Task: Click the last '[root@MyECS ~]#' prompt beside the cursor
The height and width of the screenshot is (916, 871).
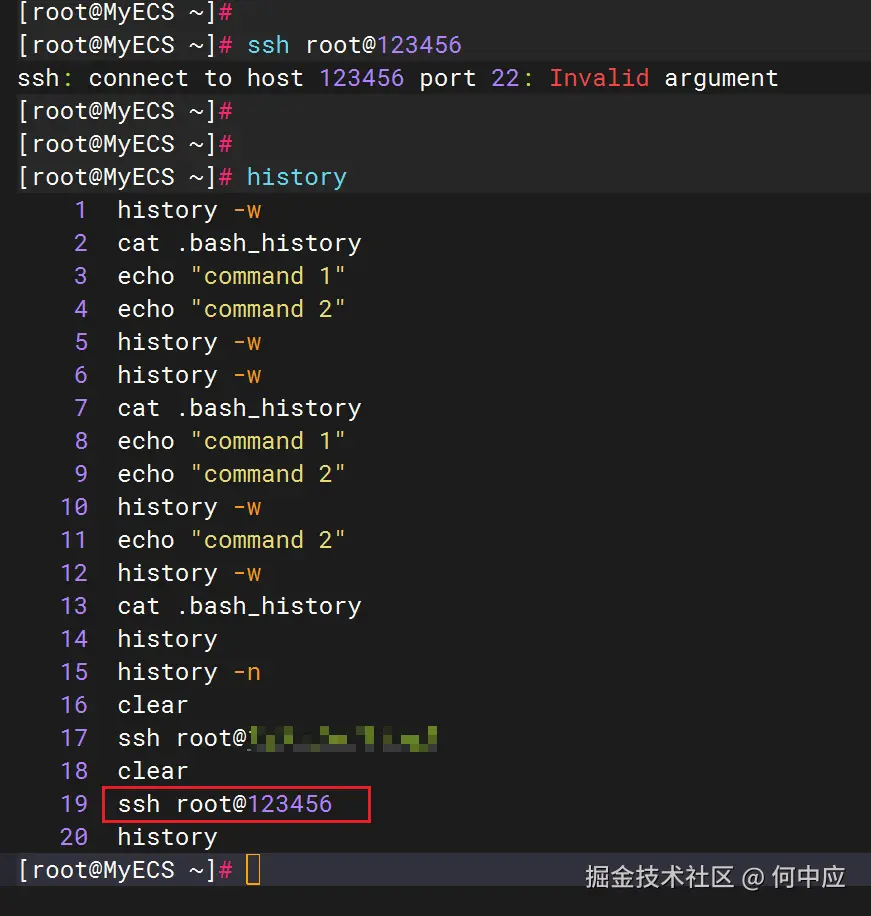Action: 125,870
